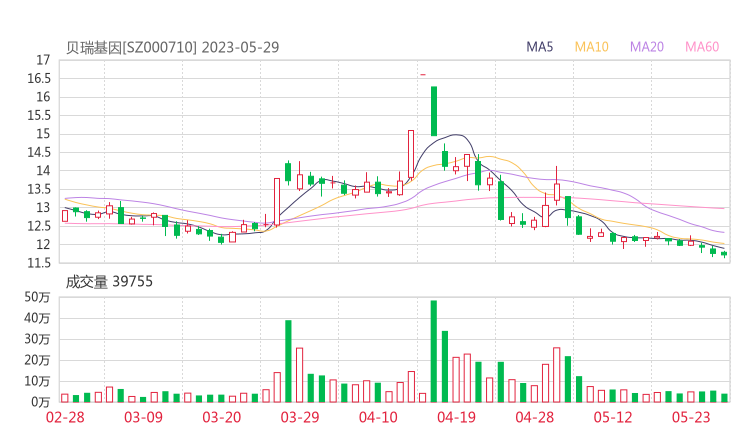Click the 04-10 date axis label
Image resolution: width=740 pixels, height=440 pixels.
click(x=378, y=417)
